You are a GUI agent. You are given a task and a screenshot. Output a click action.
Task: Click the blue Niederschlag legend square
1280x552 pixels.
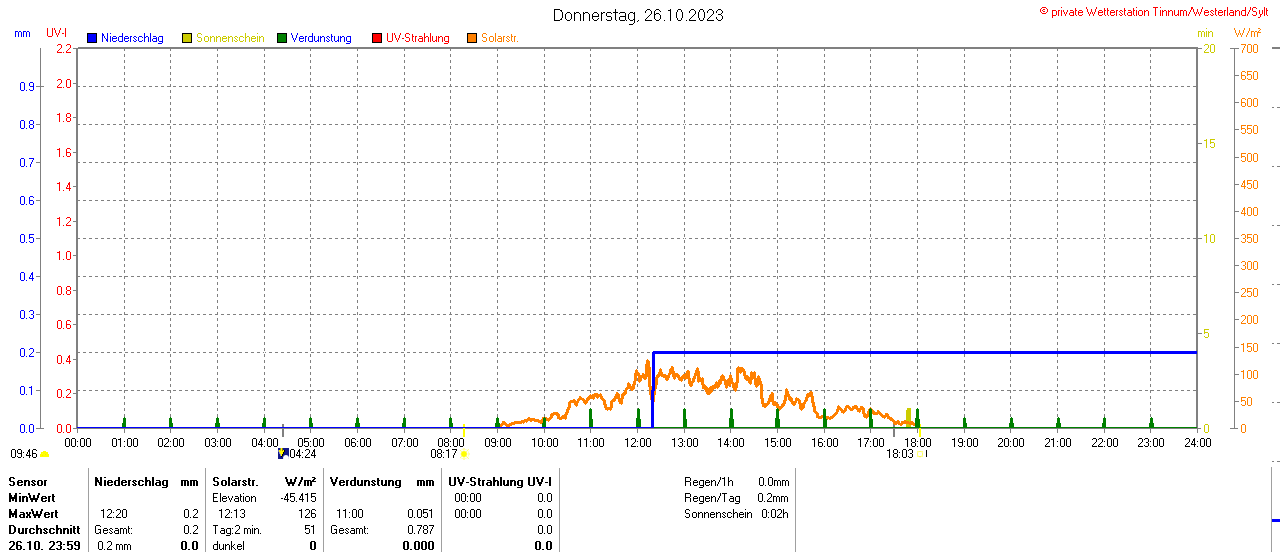click(92, 38)
